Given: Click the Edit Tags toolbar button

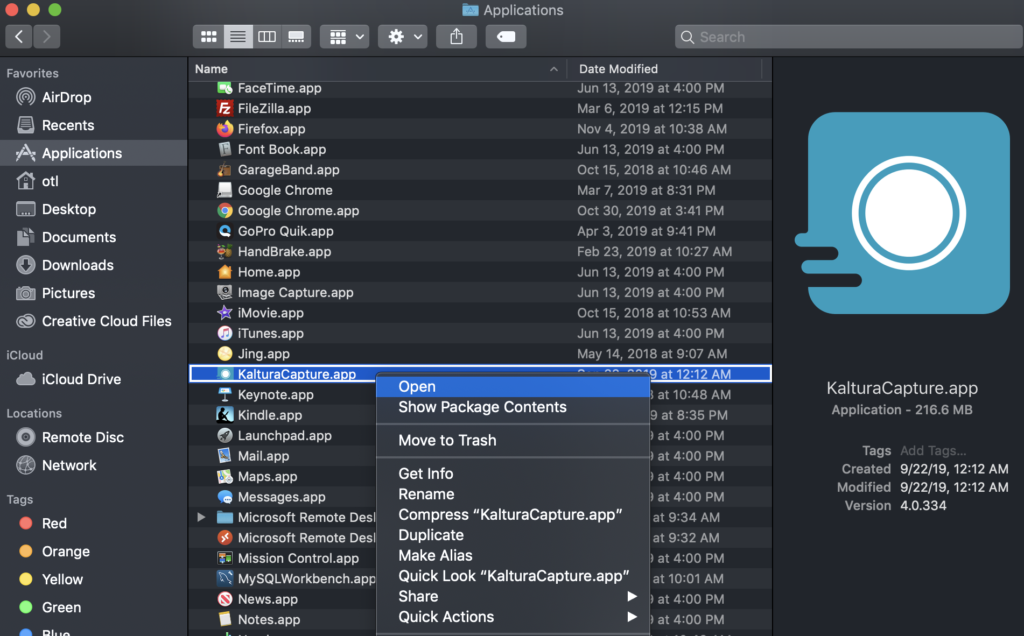Looking at the screenshot, I should [x=506, y=37].
